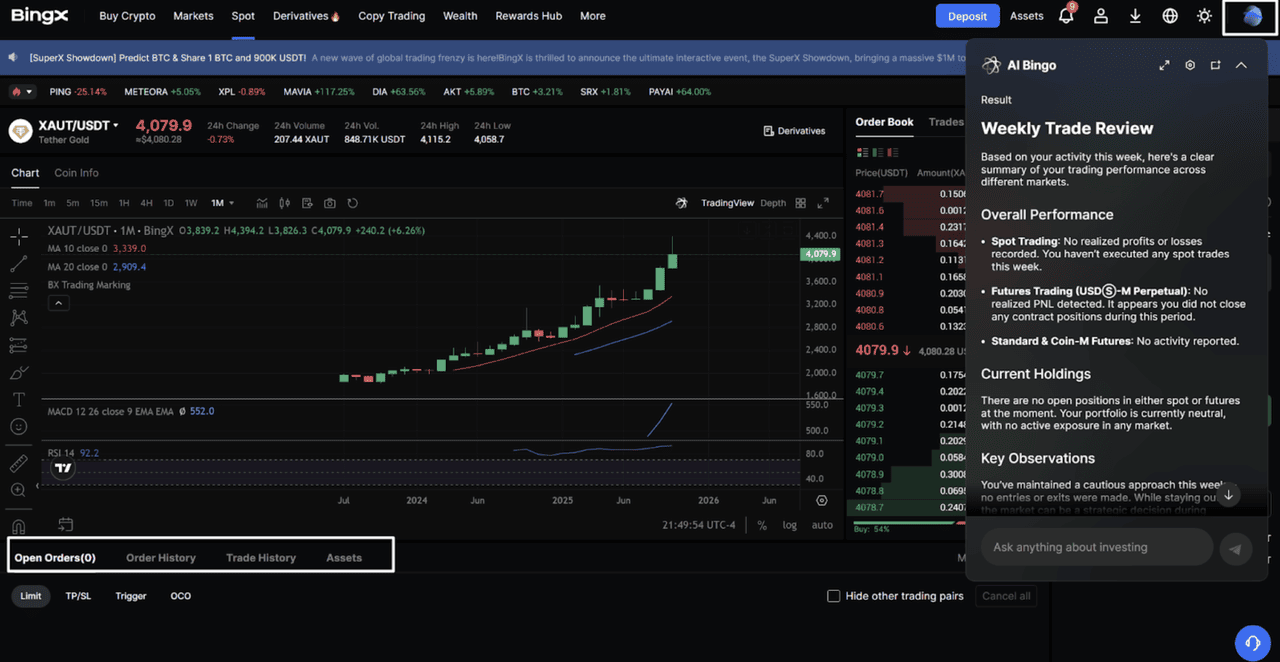Open the Trade History tab
This screenshot has height=662, width=1280.
(260, 558)
